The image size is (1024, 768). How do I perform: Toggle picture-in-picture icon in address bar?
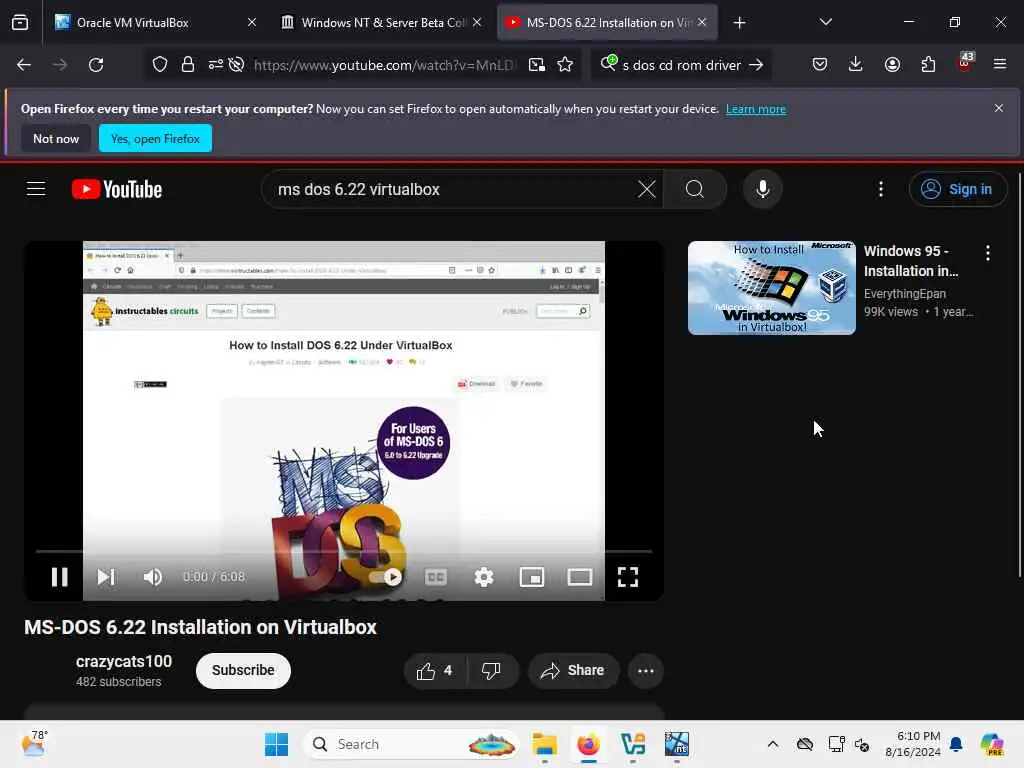[537, 65]
